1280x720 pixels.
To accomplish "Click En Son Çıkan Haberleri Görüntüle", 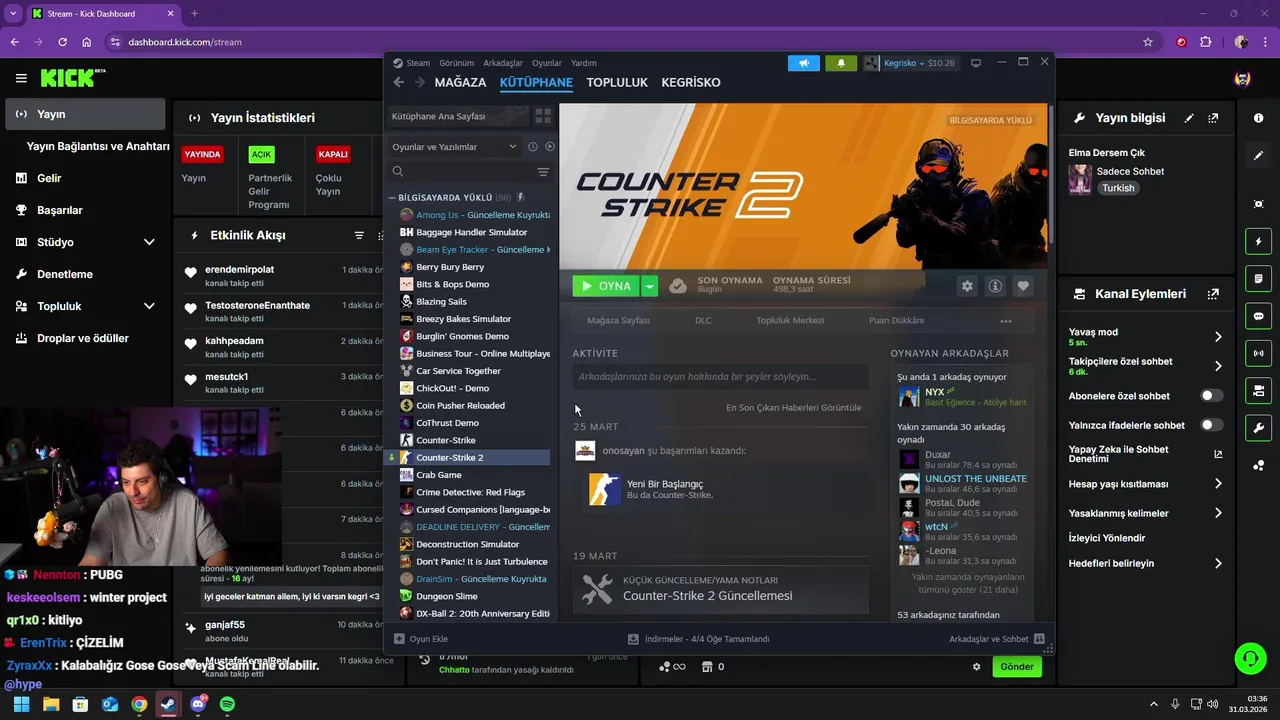I will coord(793,408).
